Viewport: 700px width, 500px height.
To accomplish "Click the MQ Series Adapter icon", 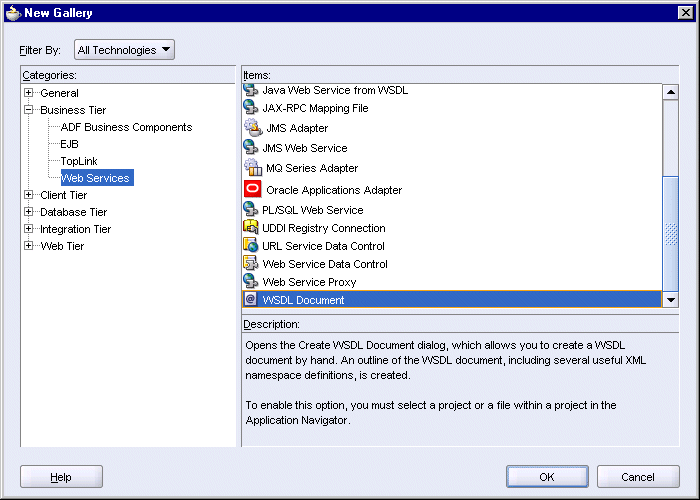I will tap(253, 167).
